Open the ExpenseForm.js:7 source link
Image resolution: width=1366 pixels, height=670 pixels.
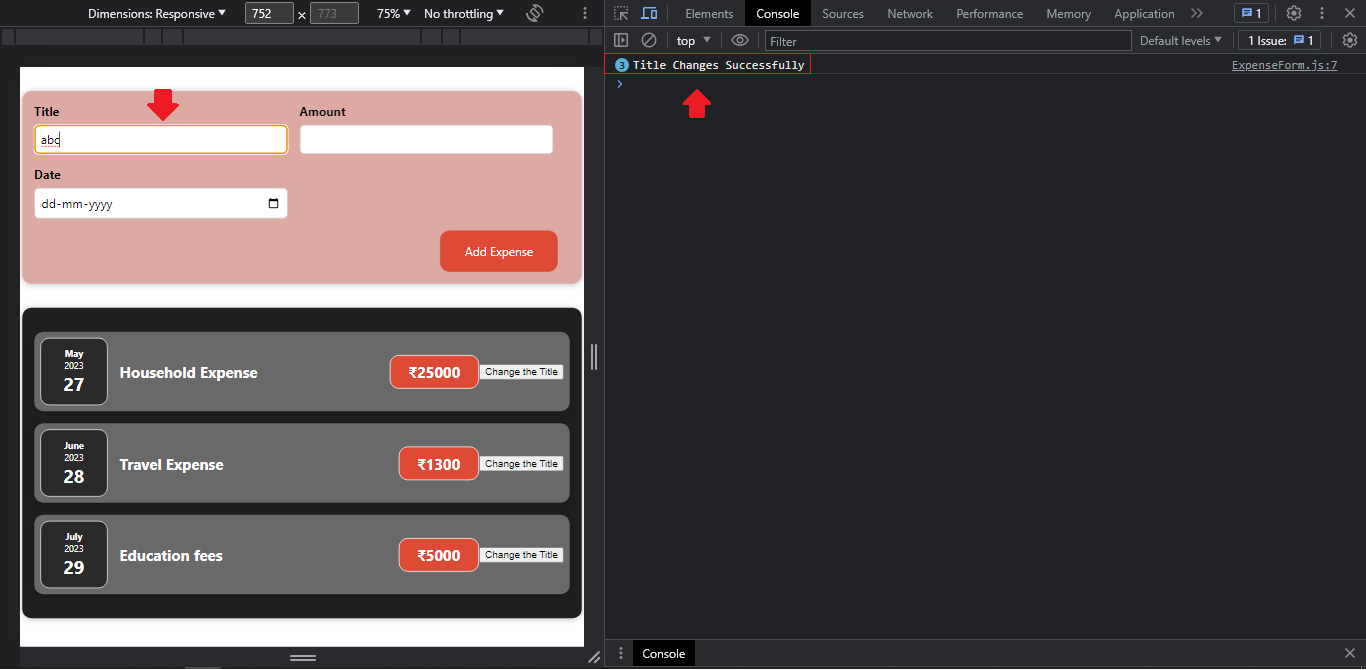pyautogui.click(x=1284, y=65)
